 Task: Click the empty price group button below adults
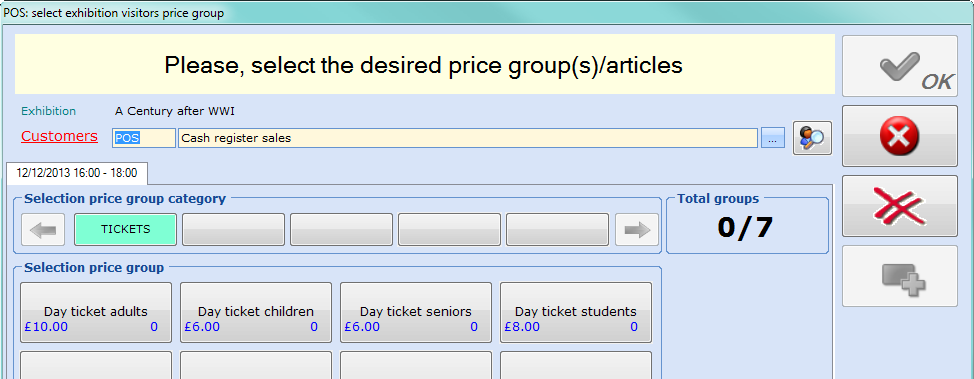pos(96,365)
